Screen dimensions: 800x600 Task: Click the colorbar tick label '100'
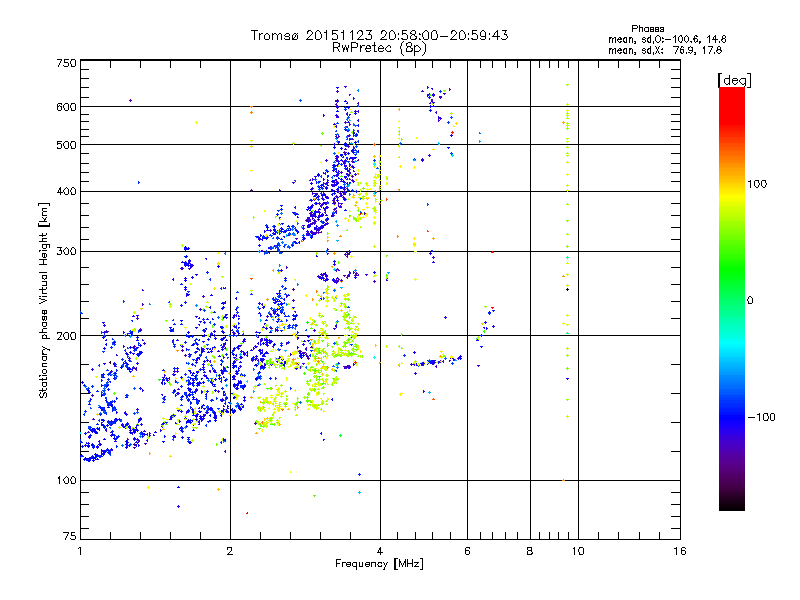pos(757,184)
